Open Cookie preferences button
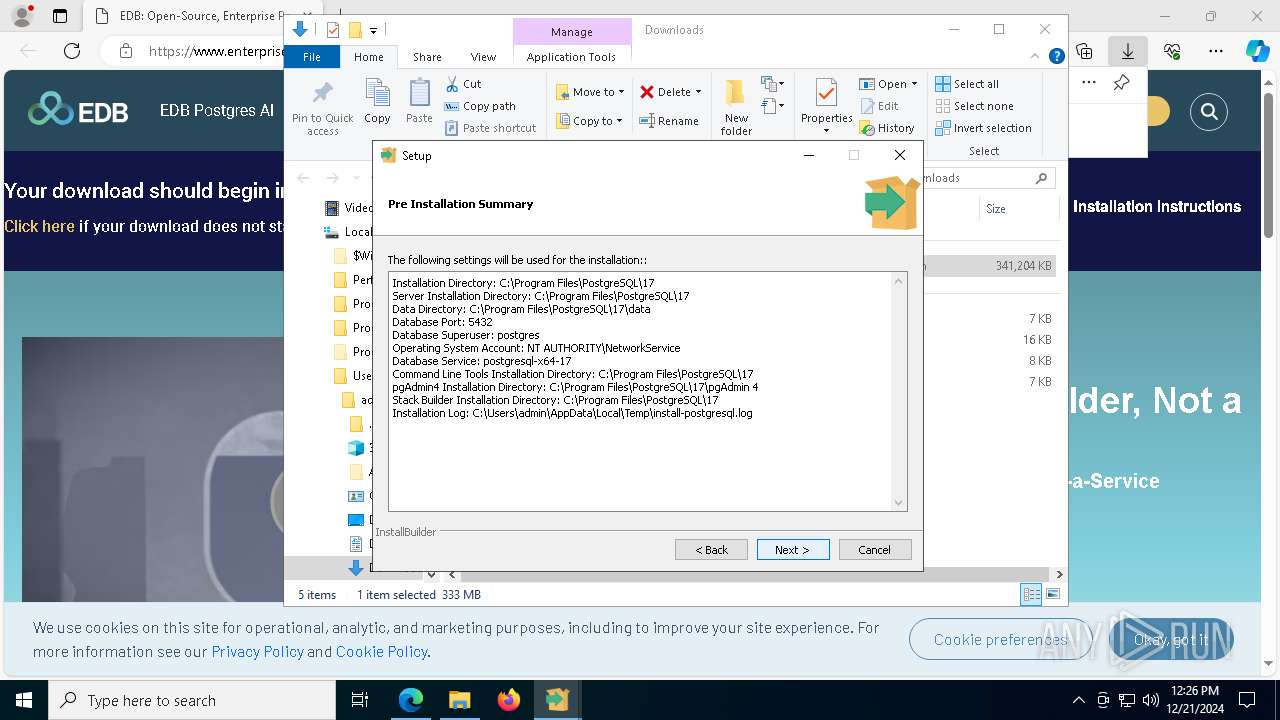Screen dimensions: 1280x720 click(1000, 639)
